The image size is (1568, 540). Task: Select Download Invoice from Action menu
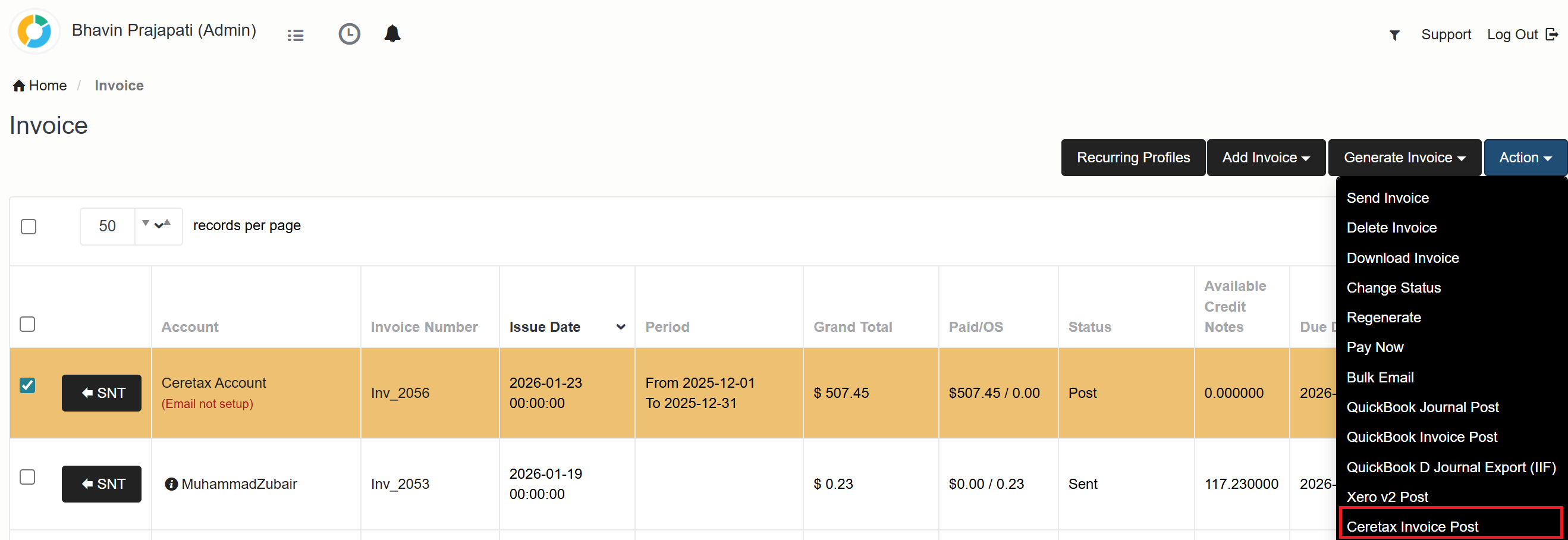coord(1403,258)
